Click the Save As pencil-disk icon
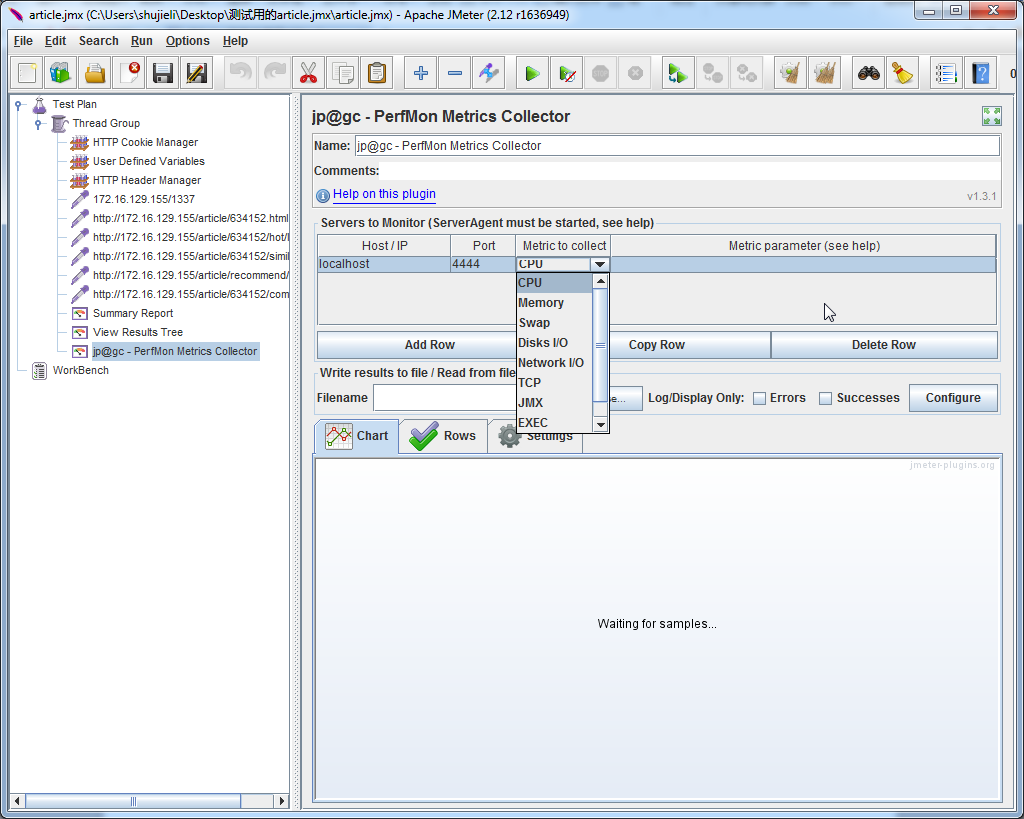1024x819 pixels. click(197, 73)
